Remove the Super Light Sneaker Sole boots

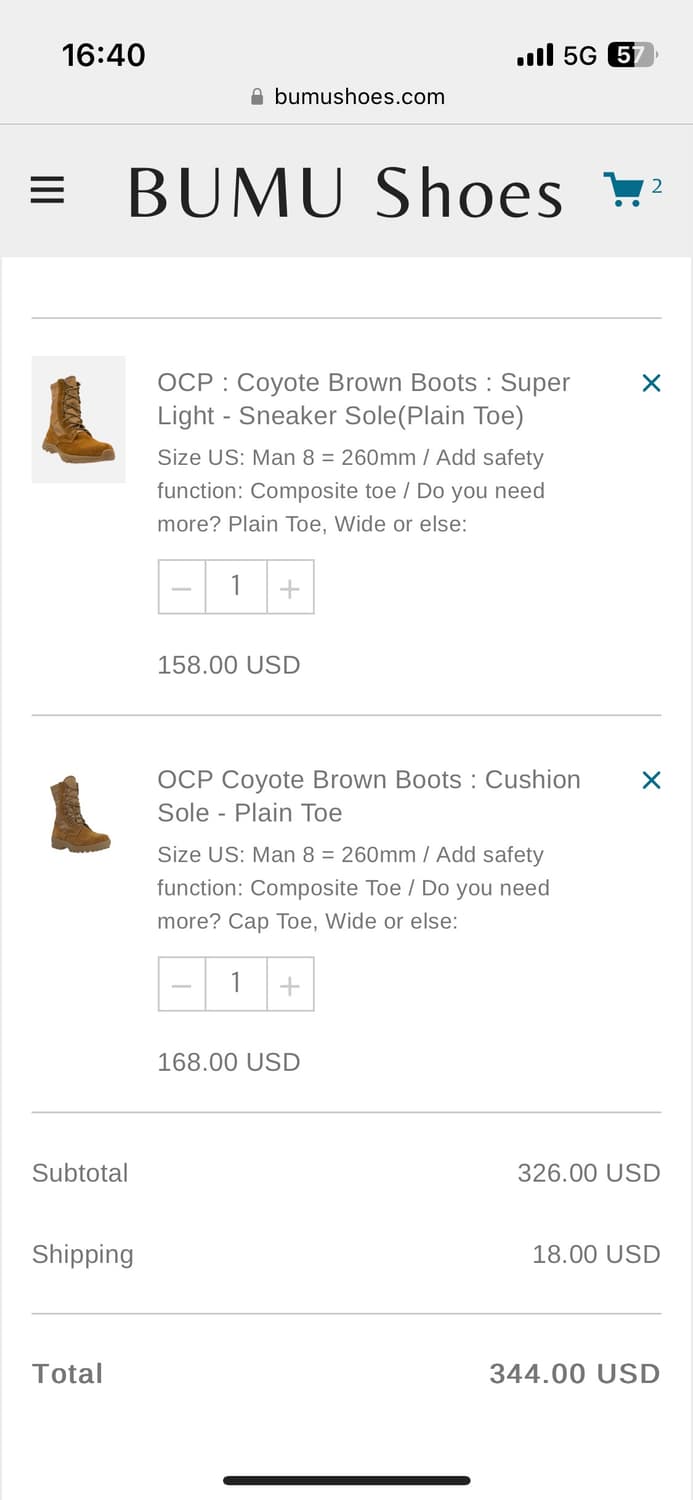pos(651,383)
